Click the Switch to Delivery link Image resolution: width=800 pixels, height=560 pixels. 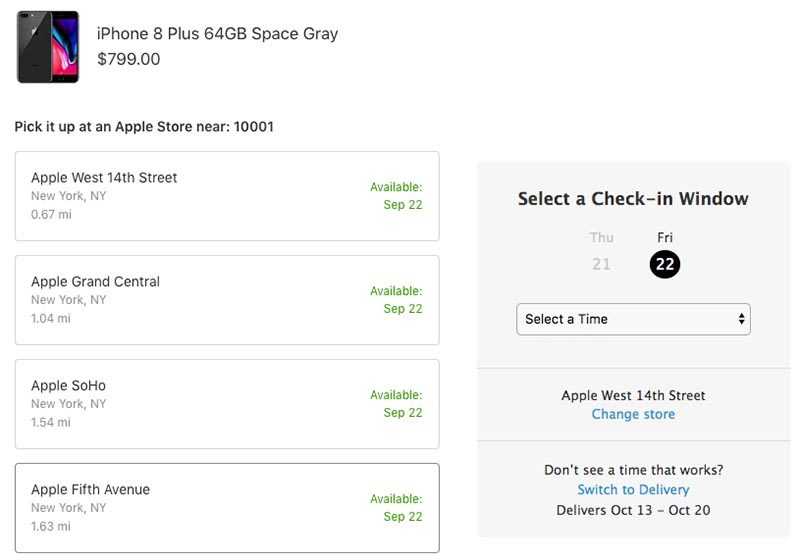coord(633,490)
